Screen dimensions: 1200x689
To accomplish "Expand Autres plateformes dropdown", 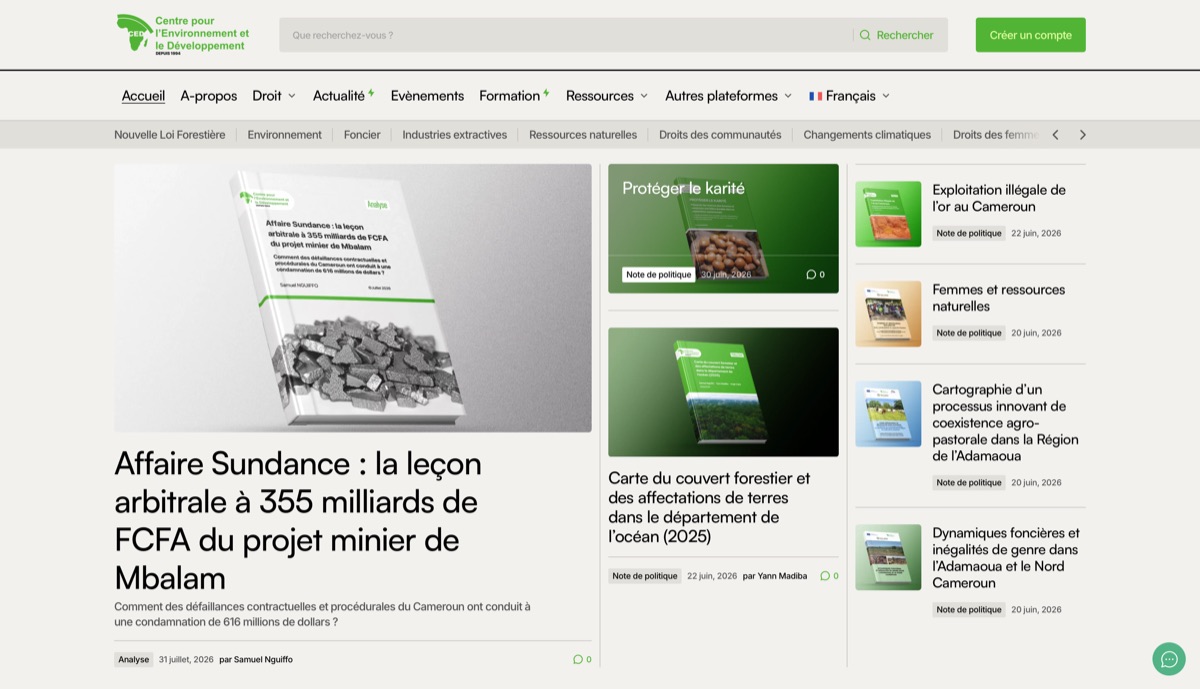I will [729, 96].
